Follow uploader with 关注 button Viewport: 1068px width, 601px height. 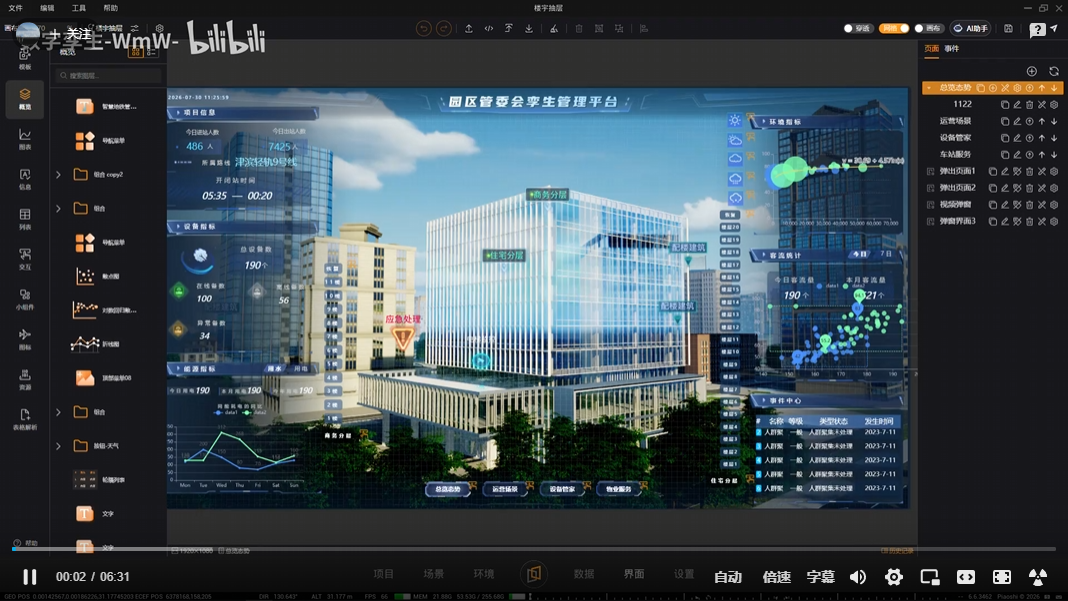pos(72,34)
